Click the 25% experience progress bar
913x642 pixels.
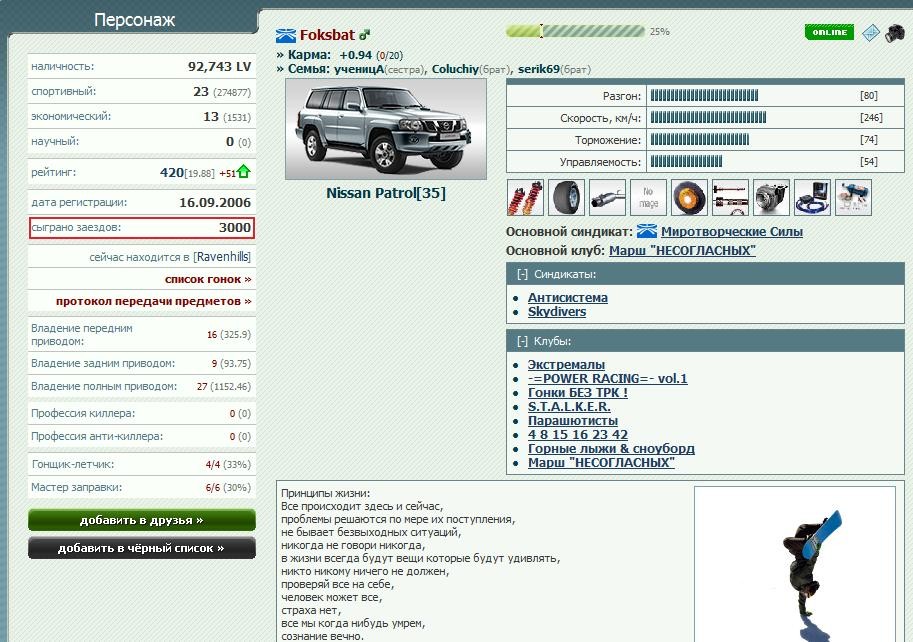(x=575, y=31)
